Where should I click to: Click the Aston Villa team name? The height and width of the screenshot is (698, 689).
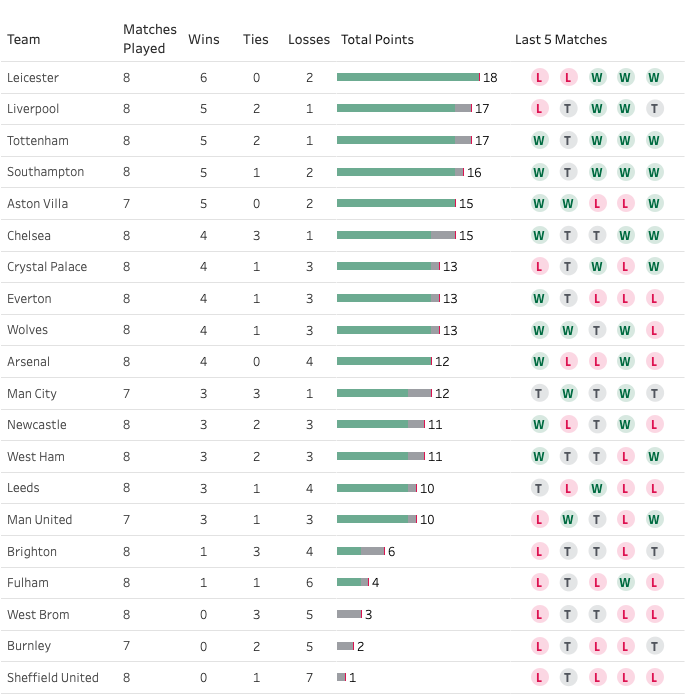pyautogui.click(x=38, y=204)
